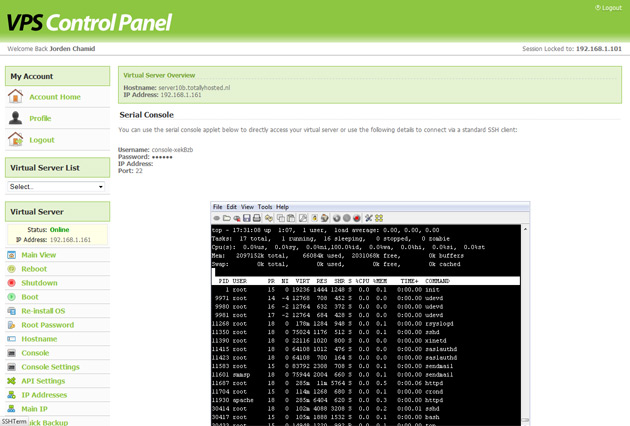Select IP Addresses in sidebar
The height and width of the screenshot is (426, 630).
(x=45, y=395)
